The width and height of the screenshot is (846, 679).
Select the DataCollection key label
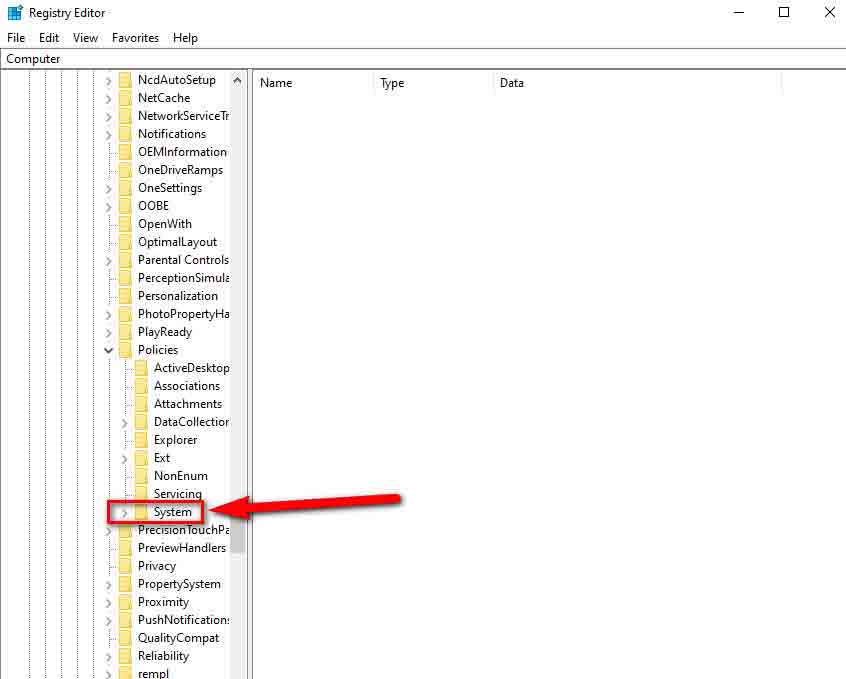192,422
